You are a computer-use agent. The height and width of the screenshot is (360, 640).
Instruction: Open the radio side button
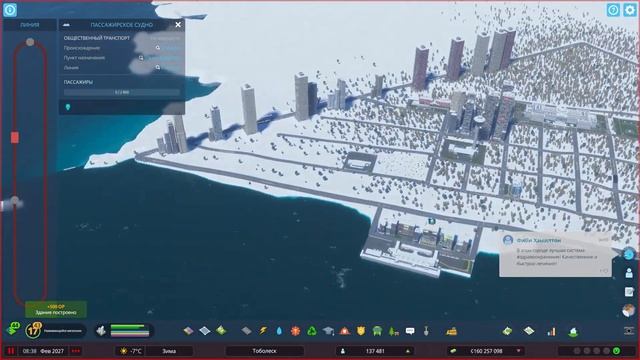click(x=629, y=310)
